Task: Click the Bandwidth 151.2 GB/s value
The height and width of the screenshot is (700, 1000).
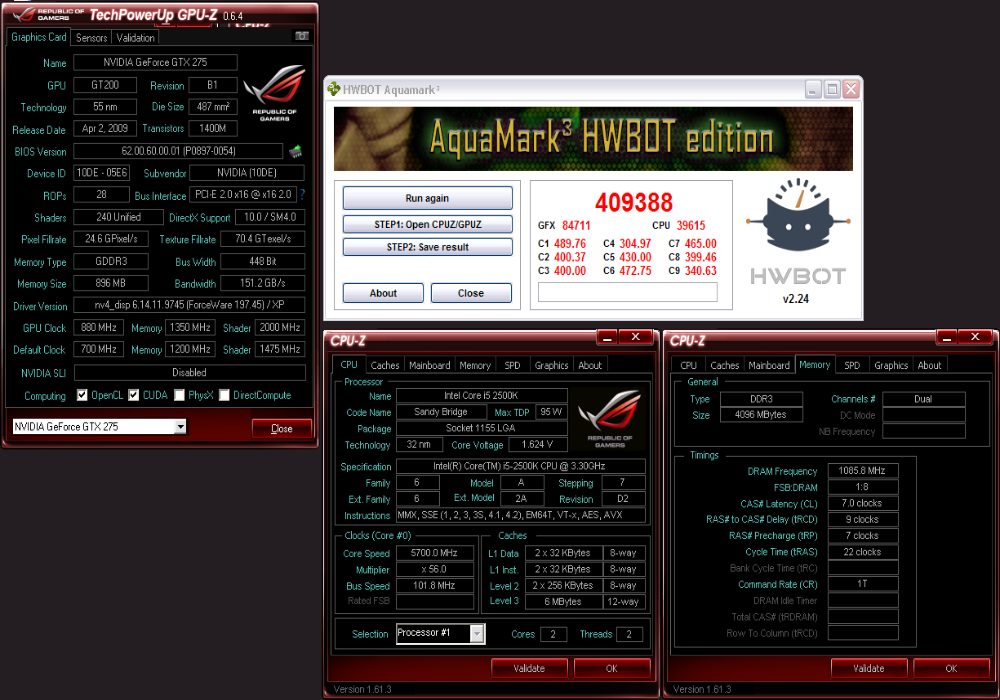Action: 263,283
